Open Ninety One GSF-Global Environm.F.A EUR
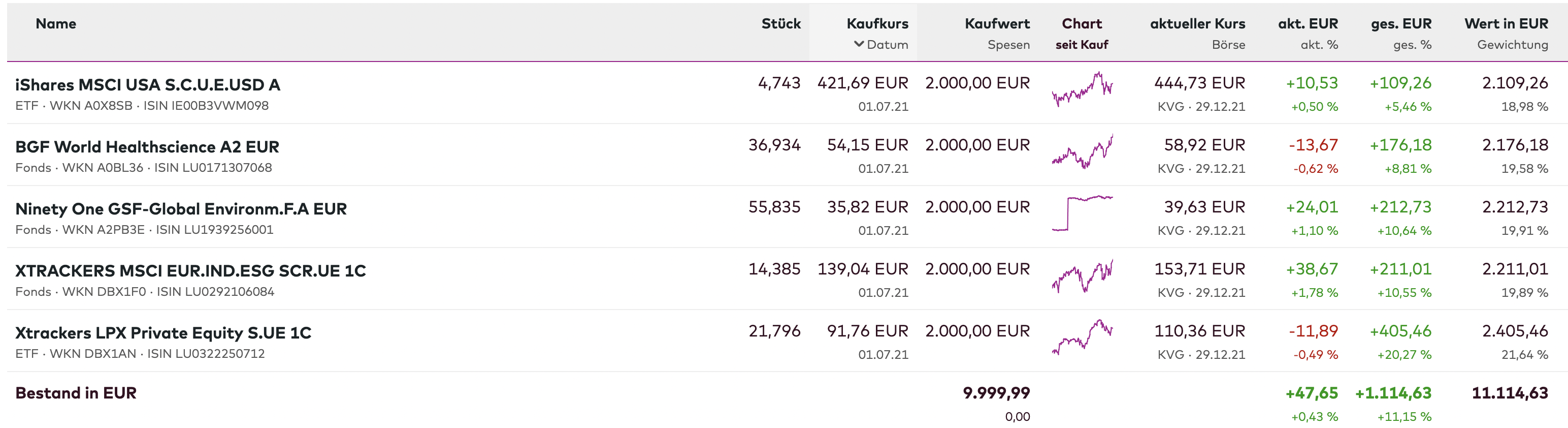 (181, 209)
